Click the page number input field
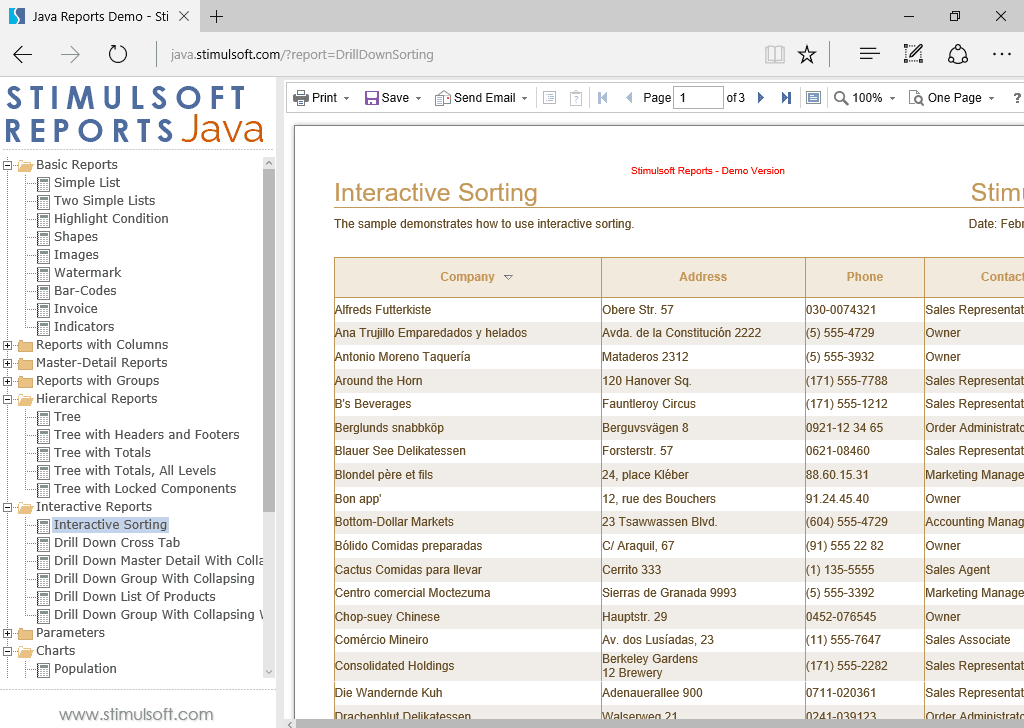This screenshot has width=1024, height=728. pos(698,98)
